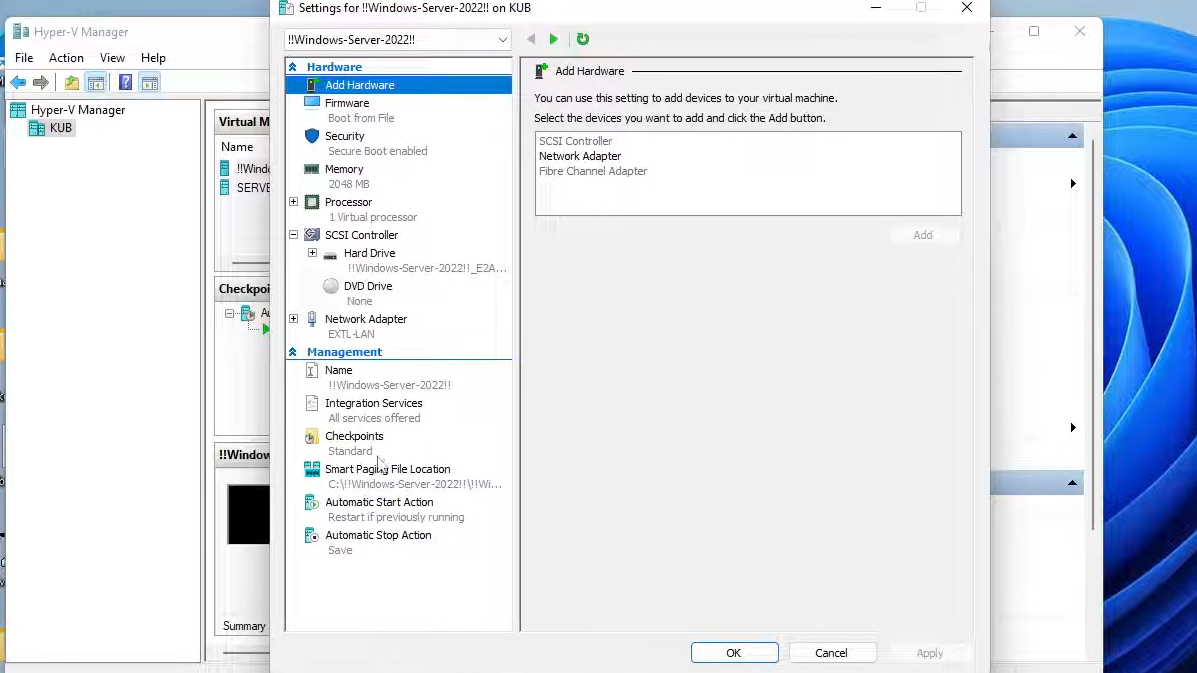Image resolution: width=1197 pixels, height=673 pixels.
Task: Click the Back arrow in Hyper-V Manager toolbar
Action: tap(18, 82)
